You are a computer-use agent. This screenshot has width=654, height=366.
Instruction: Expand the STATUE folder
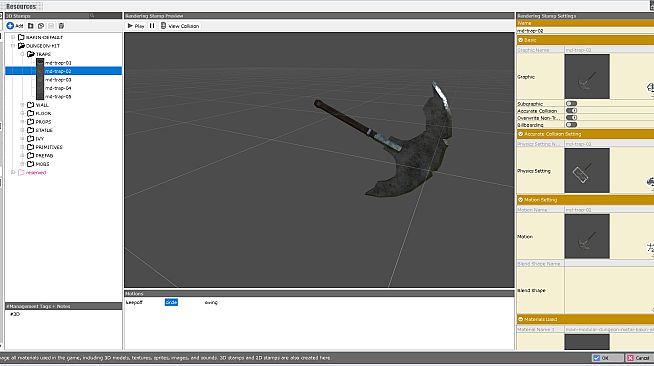click(22, 130)
